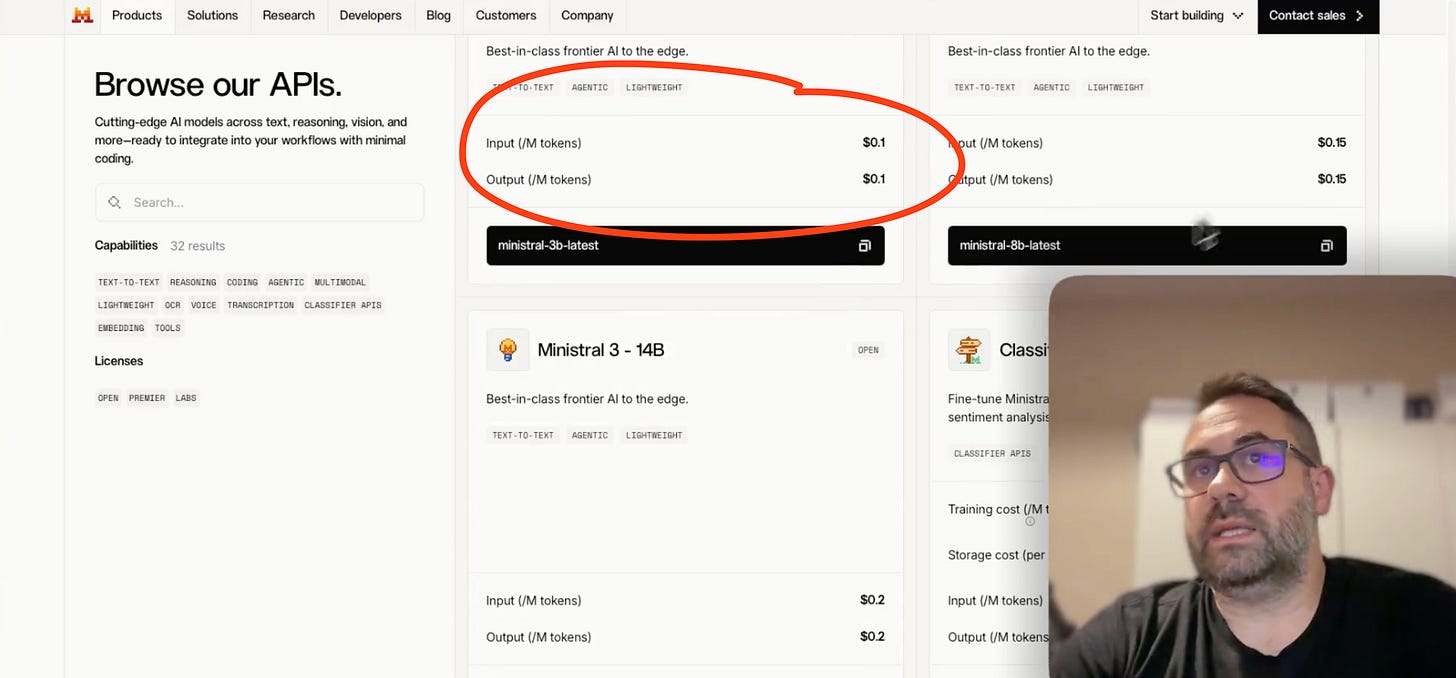Screen dimensions: 1456x678
Task: Click the Mistral logo in the navbar
Action: (82, 15)
